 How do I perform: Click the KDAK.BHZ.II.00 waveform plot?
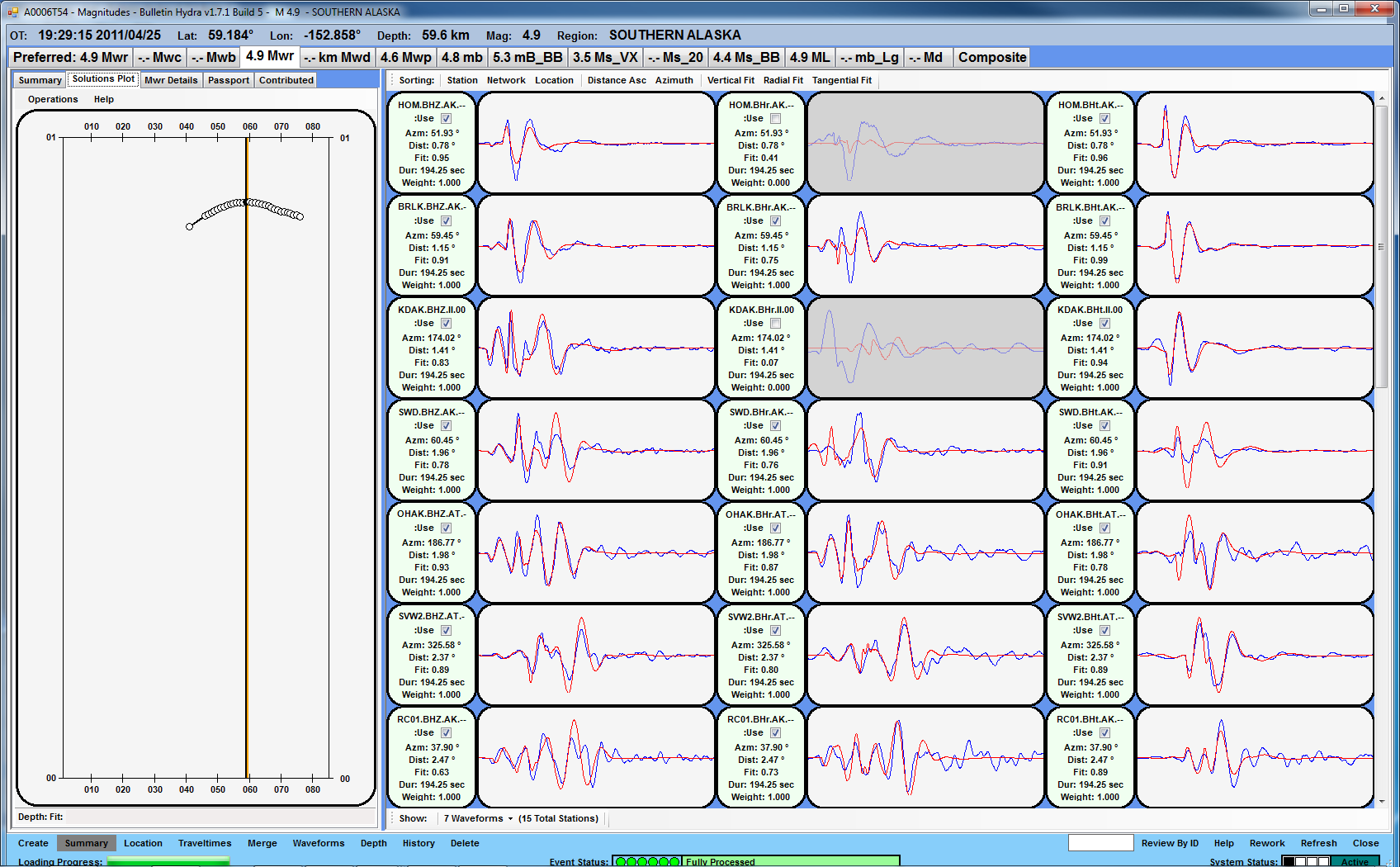[x=596, y=348]
